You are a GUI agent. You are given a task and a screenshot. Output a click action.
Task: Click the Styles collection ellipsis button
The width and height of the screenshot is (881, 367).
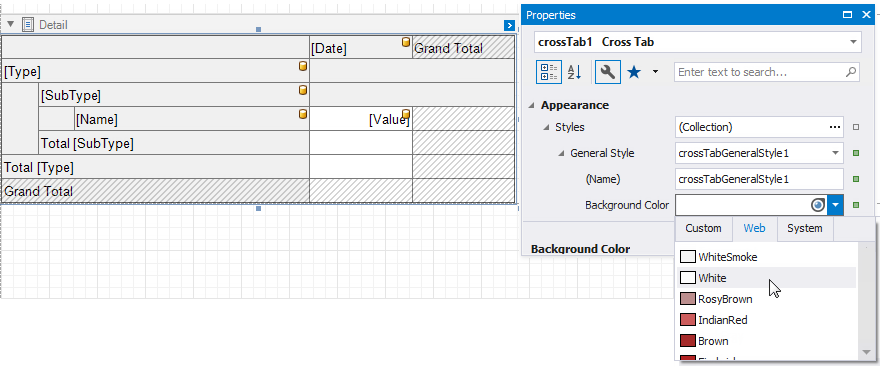coord(835,127)
